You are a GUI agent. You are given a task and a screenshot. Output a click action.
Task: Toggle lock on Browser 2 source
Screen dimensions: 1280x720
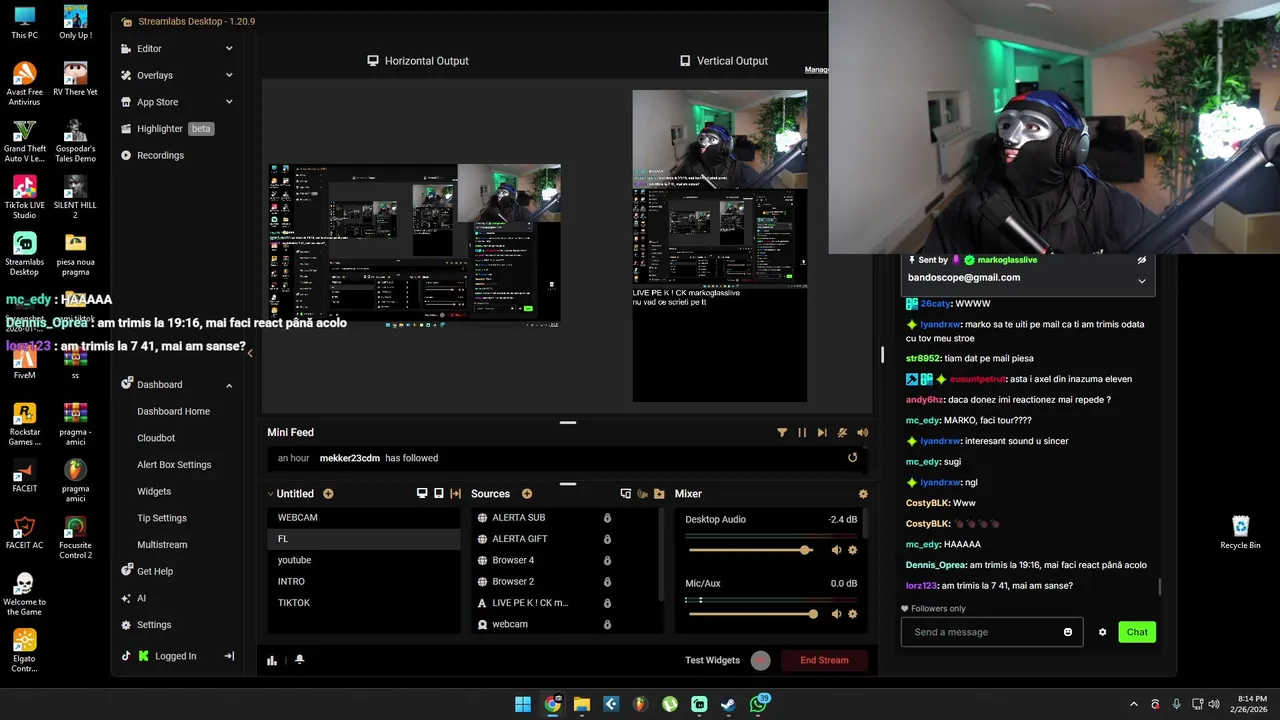point(607,582)
